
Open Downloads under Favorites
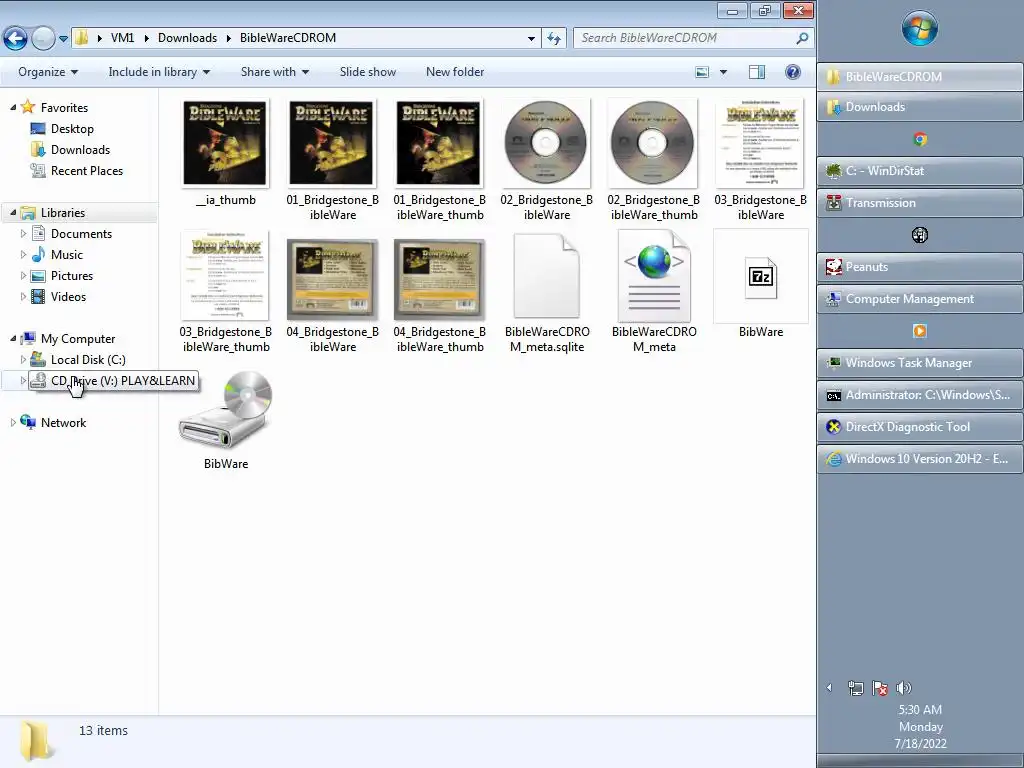[x=80, y=150]
